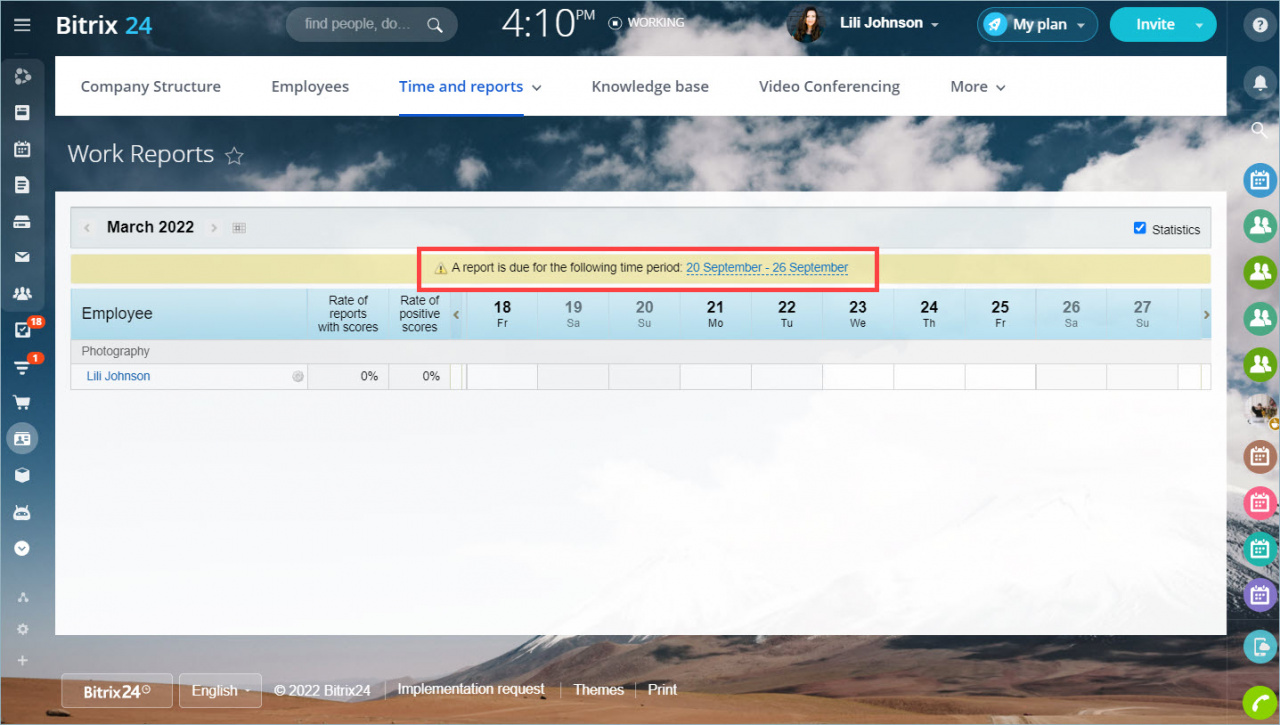Open the 20 September - 26 September report link
Screen dimensions: 1280x725
click(x=767, y=268)
